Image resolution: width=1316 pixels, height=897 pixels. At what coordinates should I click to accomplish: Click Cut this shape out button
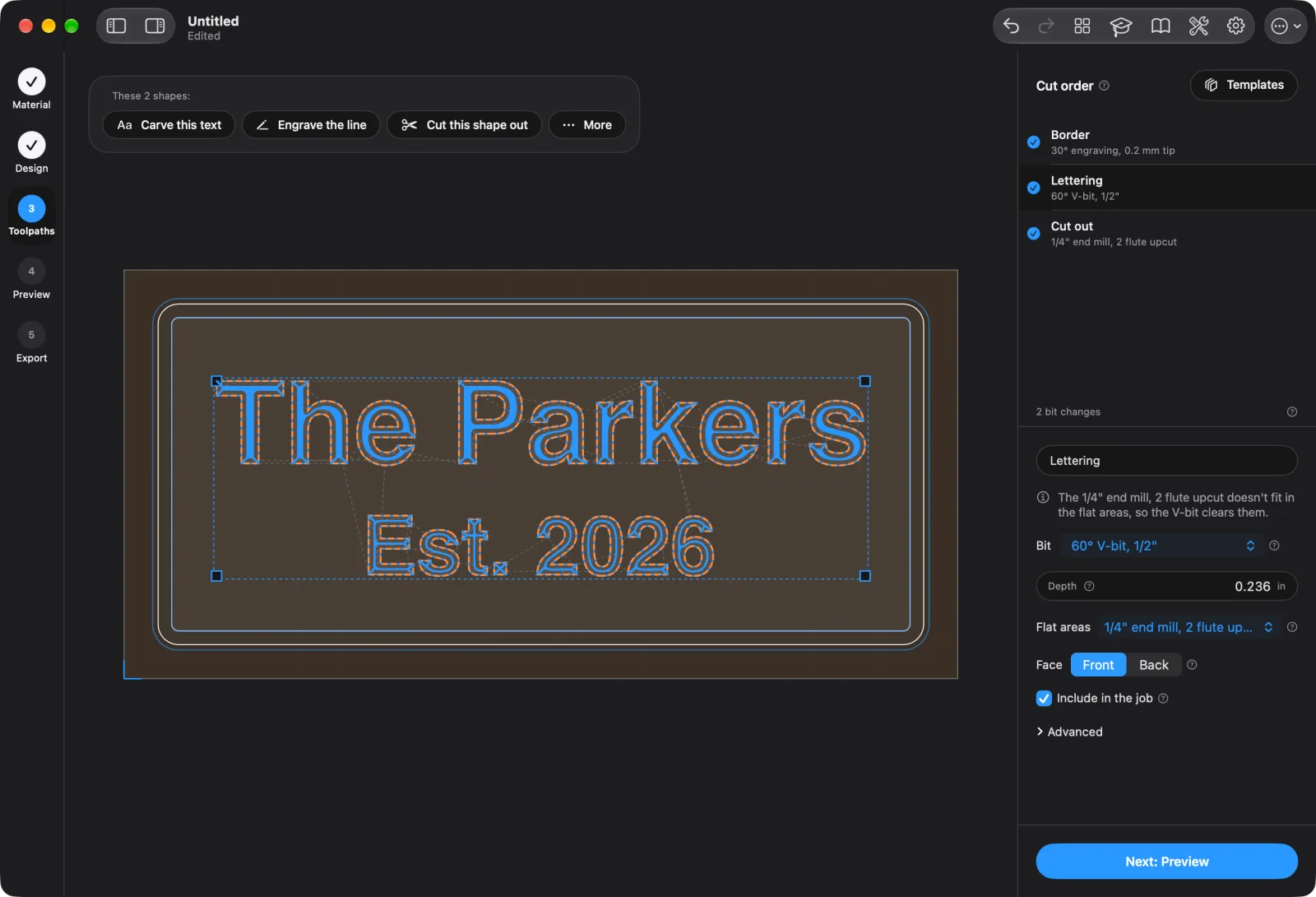[x=465, y=125]
